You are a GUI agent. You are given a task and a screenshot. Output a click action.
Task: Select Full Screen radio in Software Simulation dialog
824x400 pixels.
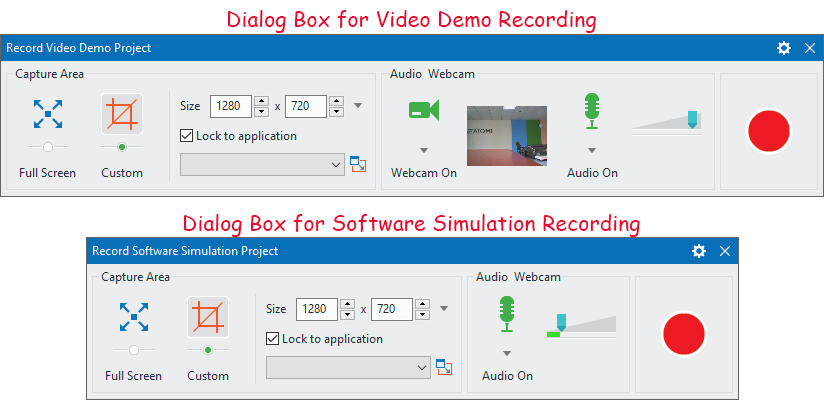[x=134, y=350]
